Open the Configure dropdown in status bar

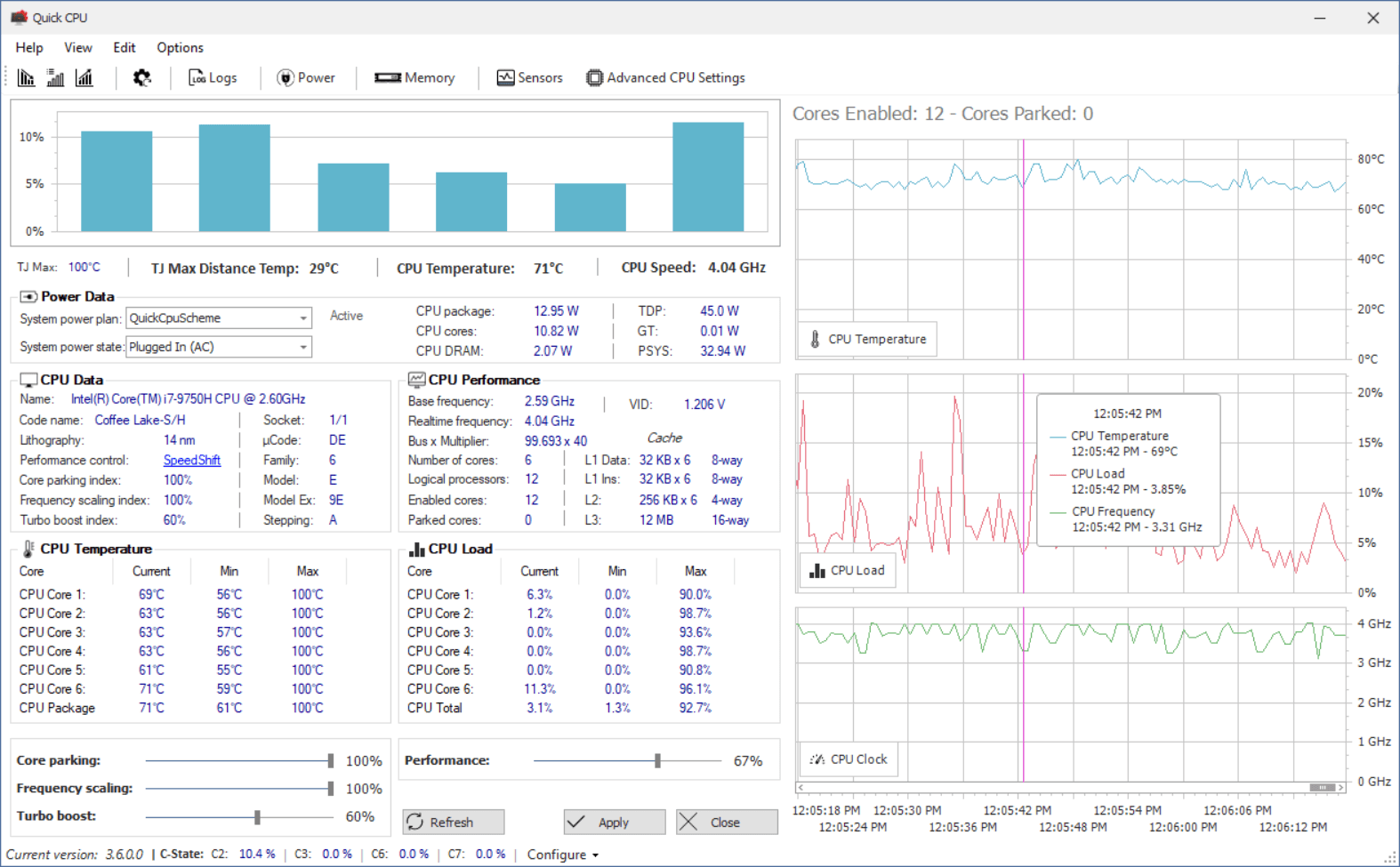point(562,855)
